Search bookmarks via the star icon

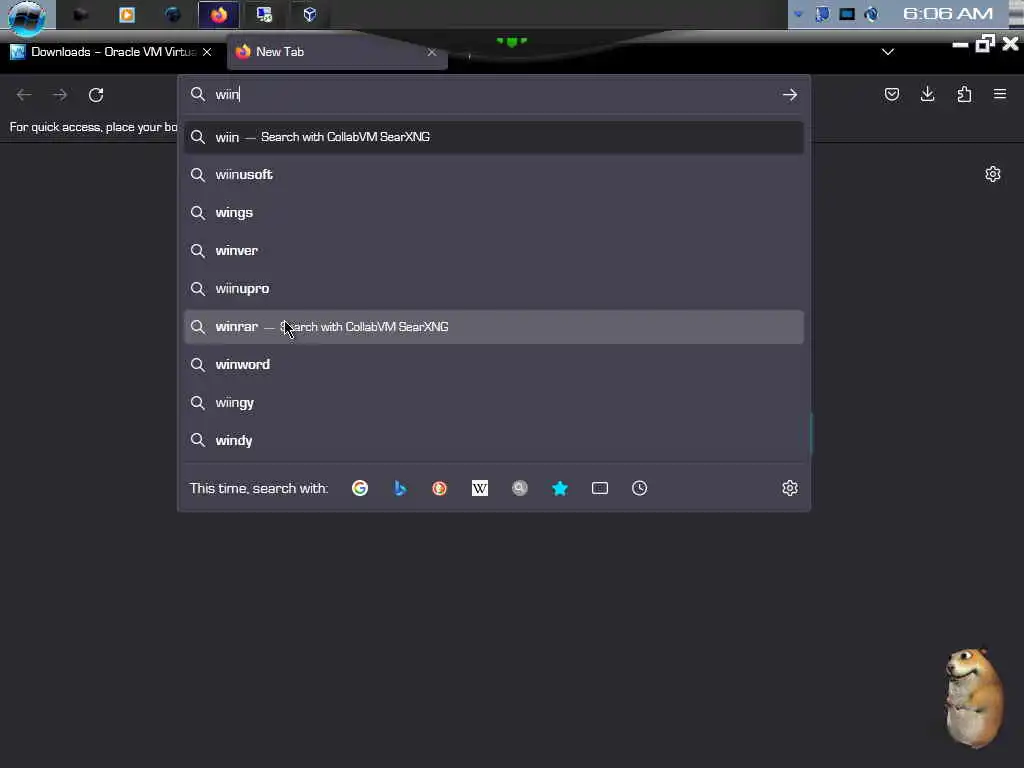coord(560,488)
